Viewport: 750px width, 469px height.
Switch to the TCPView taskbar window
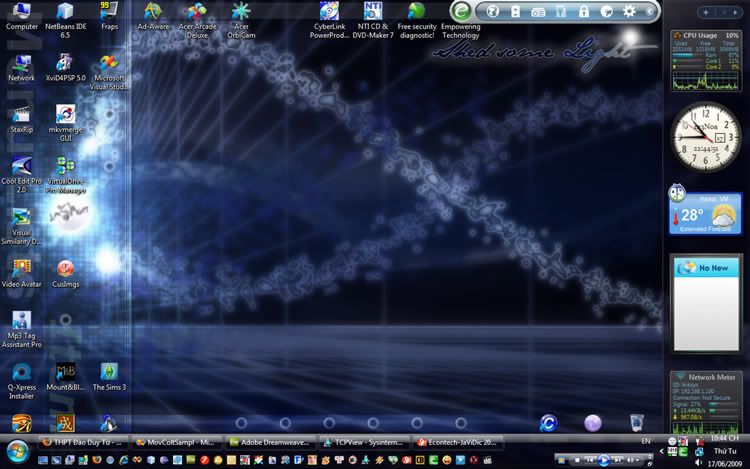[365, 441]
